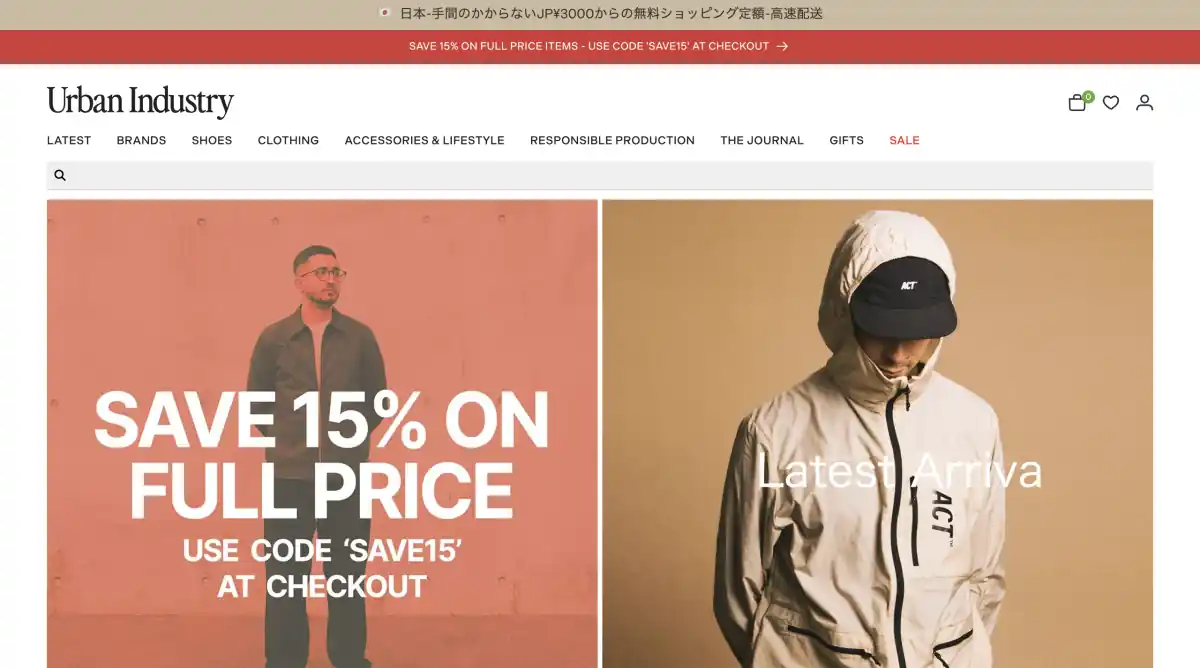Open wishlist via the heart icon
This screenshot has height=668, width=1200.
(1111, 102)
